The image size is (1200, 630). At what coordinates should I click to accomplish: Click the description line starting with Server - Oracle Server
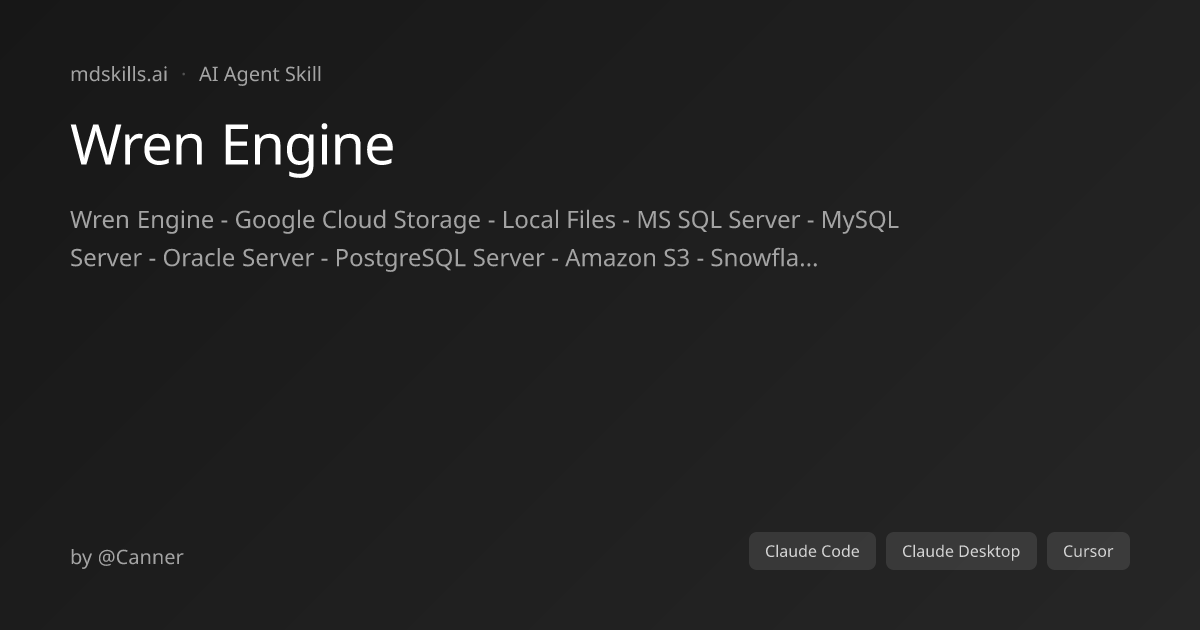[444, 258]
